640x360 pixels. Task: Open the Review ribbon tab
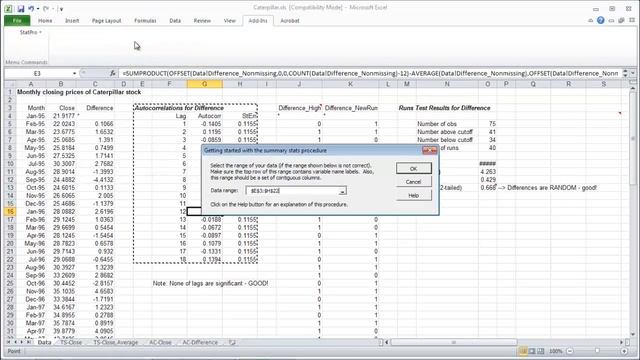click(x=202, y=20)
